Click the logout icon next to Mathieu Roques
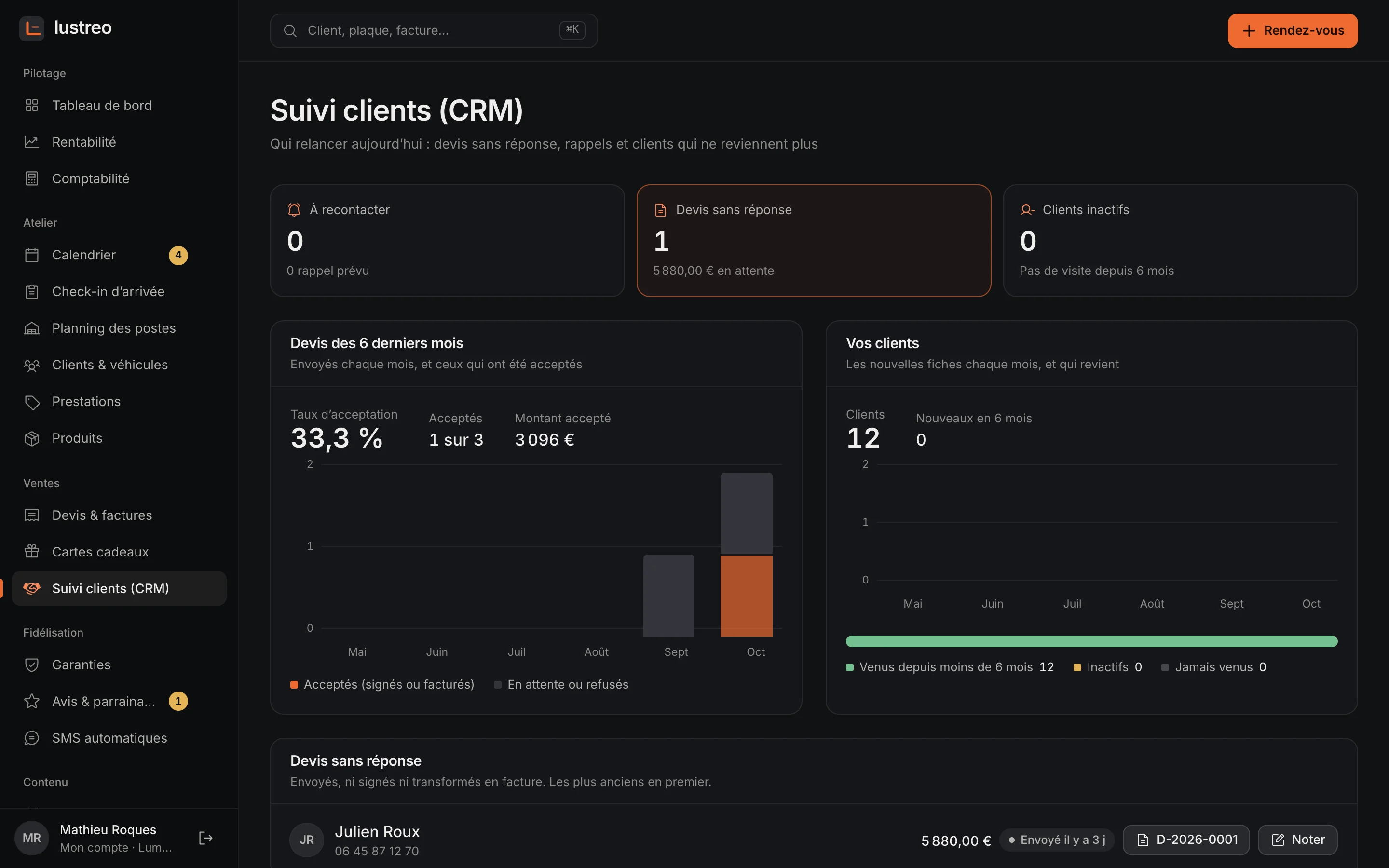Image resolution: width=1389 pixels, height=868 pixels. point(205,838)
